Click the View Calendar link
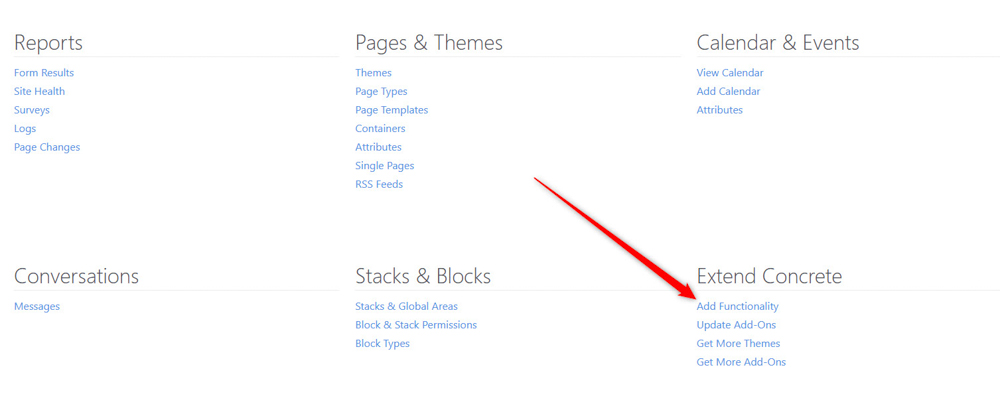The image size is (1000, 412). click(730, 73)
